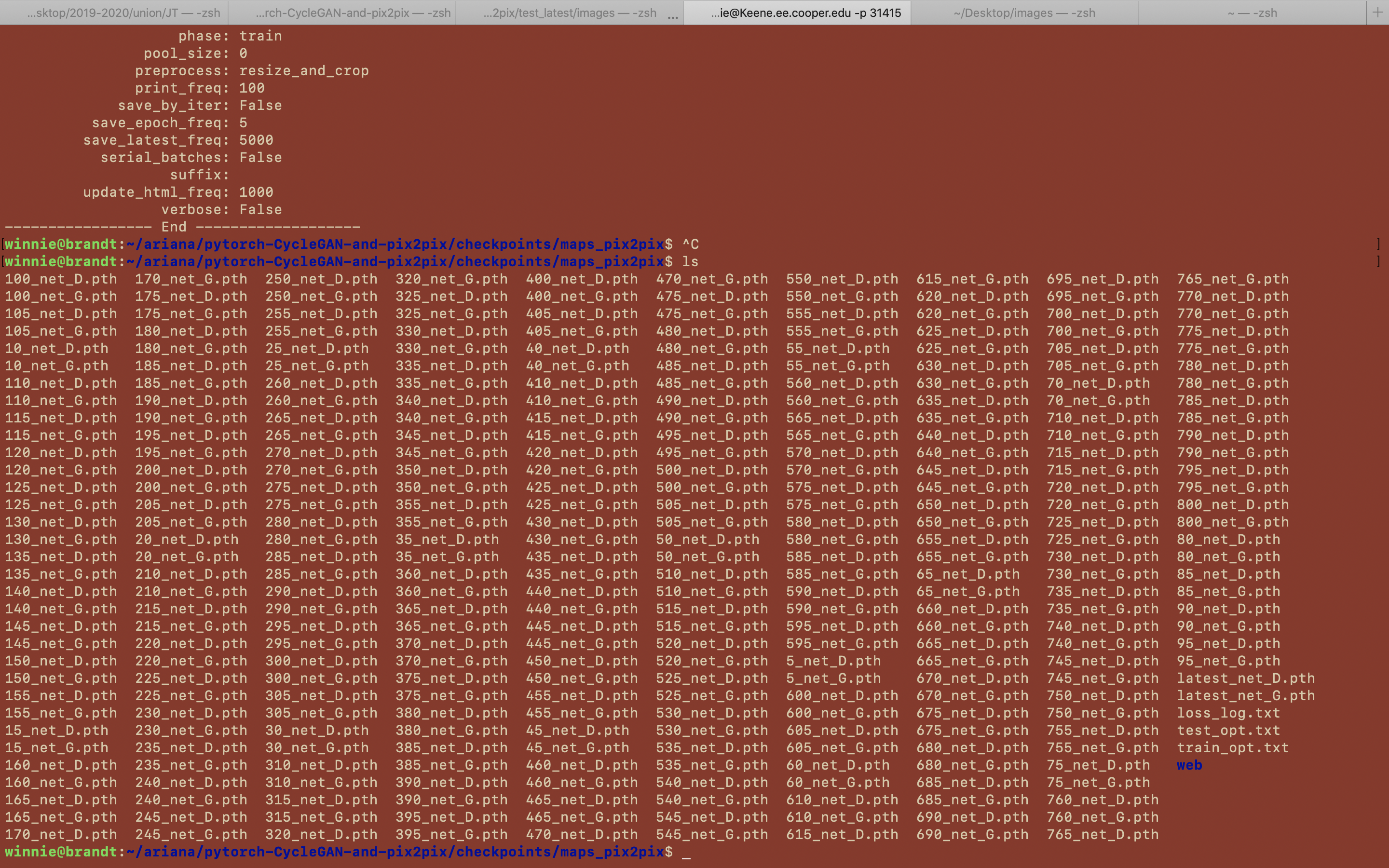Click the 320_net_G.pth file name
Screen dimensions: 1389x868
click(452, 279)
